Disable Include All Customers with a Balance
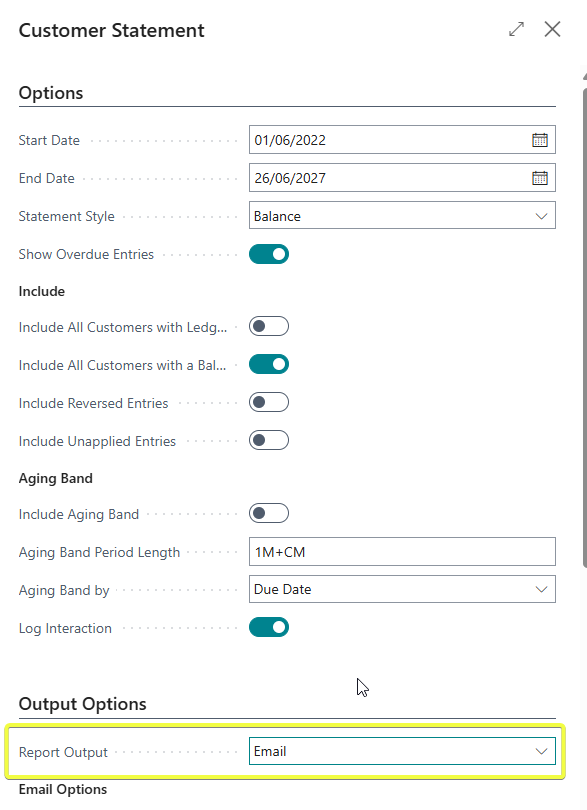587x810 pixels. click(269, 365)
